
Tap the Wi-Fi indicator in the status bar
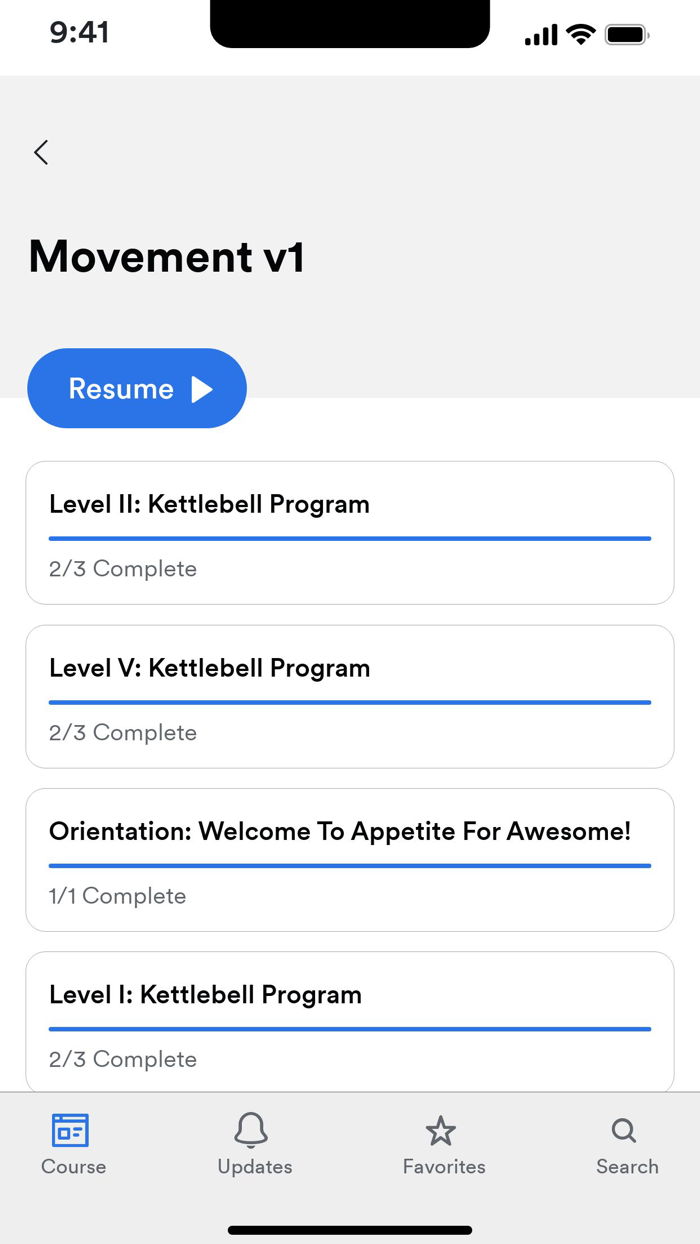[580, 33]
